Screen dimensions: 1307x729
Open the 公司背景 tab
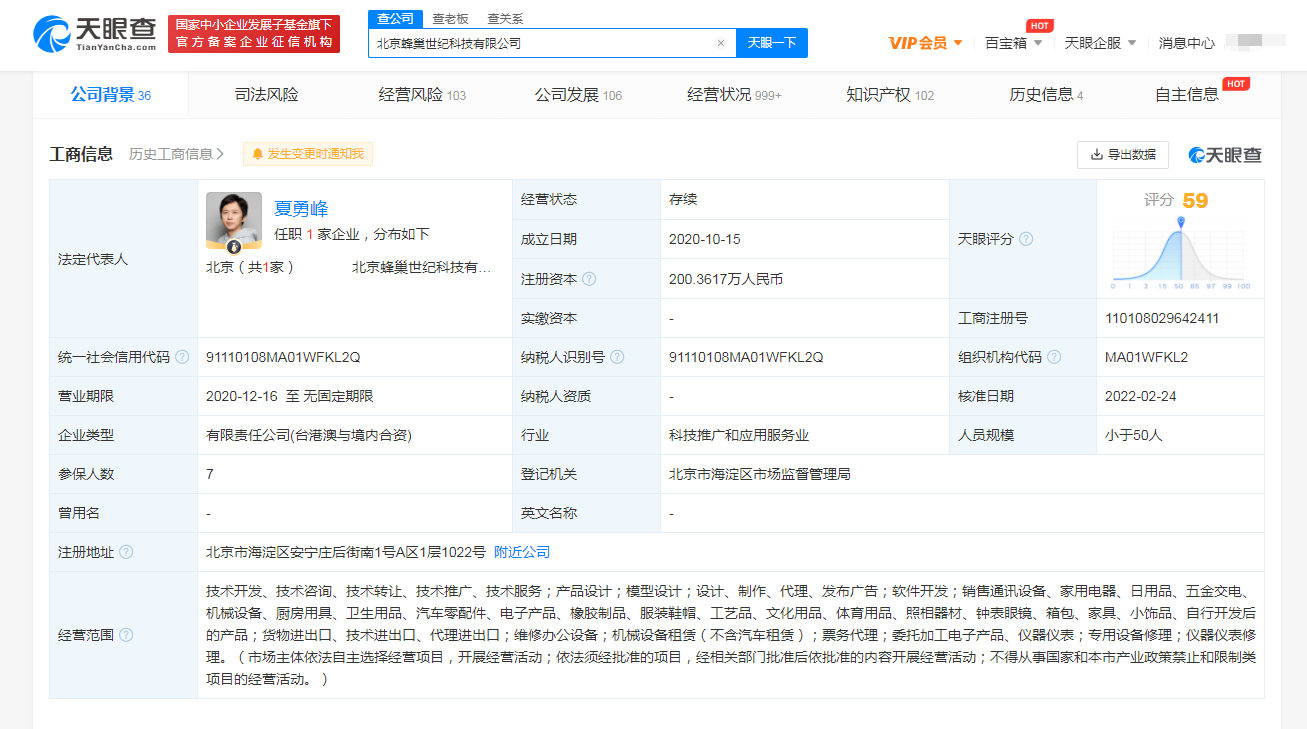110,95
